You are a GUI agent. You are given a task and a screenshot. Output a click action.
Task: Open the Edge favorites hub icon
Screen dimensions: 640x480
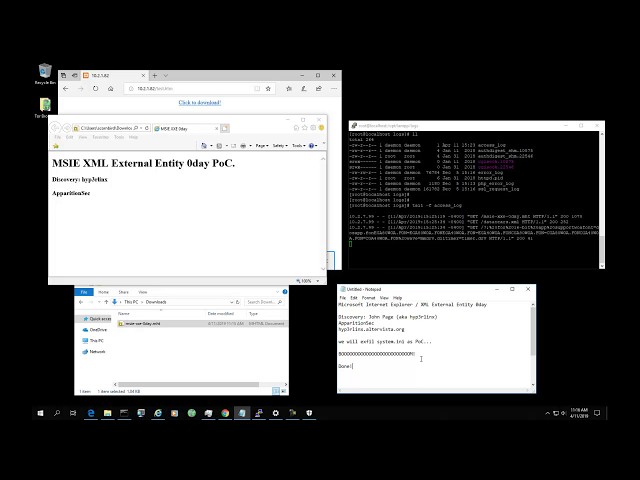[289, 89]
